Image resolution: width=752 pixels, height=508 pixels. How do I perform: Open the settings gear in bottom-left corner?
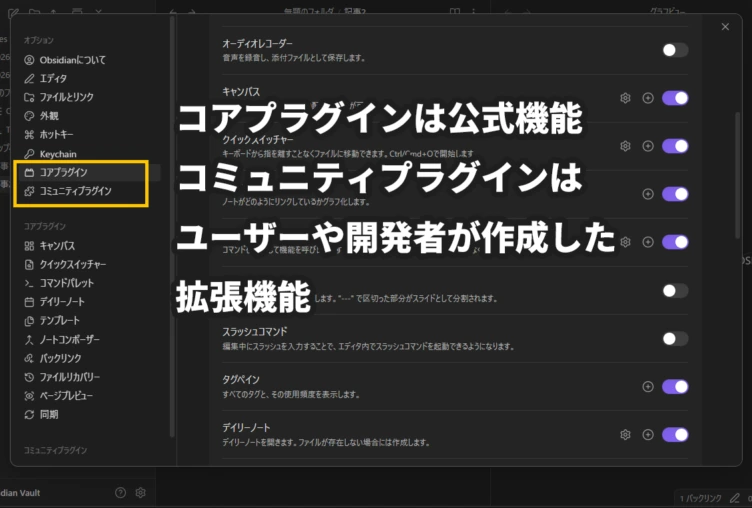coord(141,492)
